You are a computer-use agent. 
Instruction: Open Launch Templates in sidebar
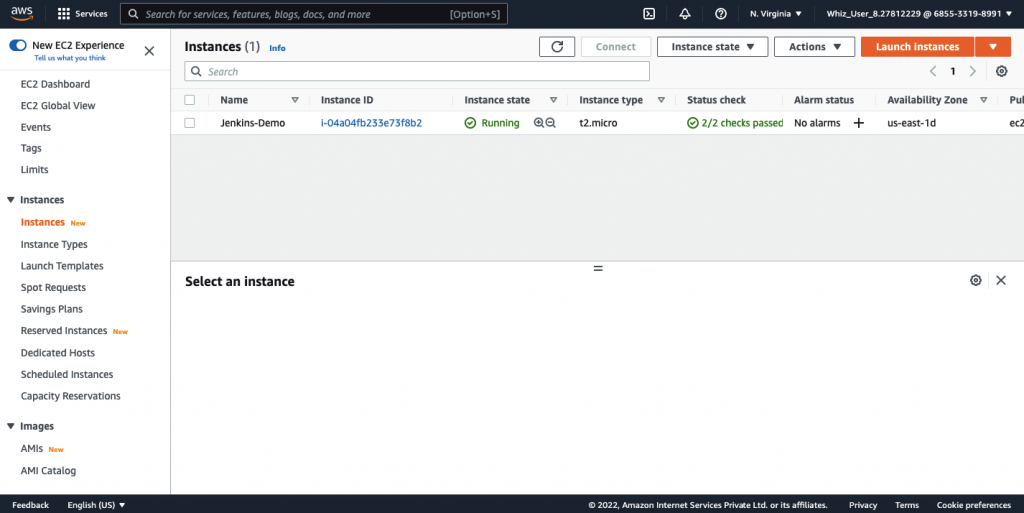coord(62,266)
